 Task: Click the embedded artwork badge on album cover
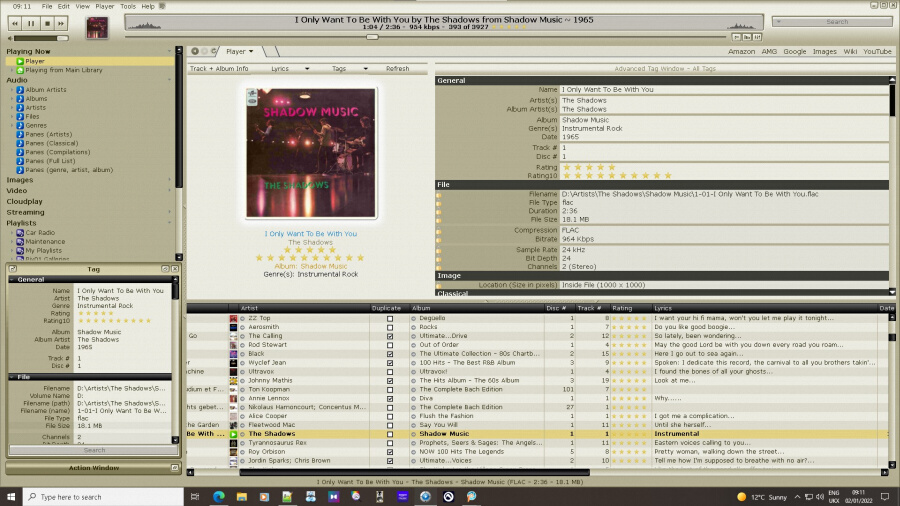coord(252,97)
